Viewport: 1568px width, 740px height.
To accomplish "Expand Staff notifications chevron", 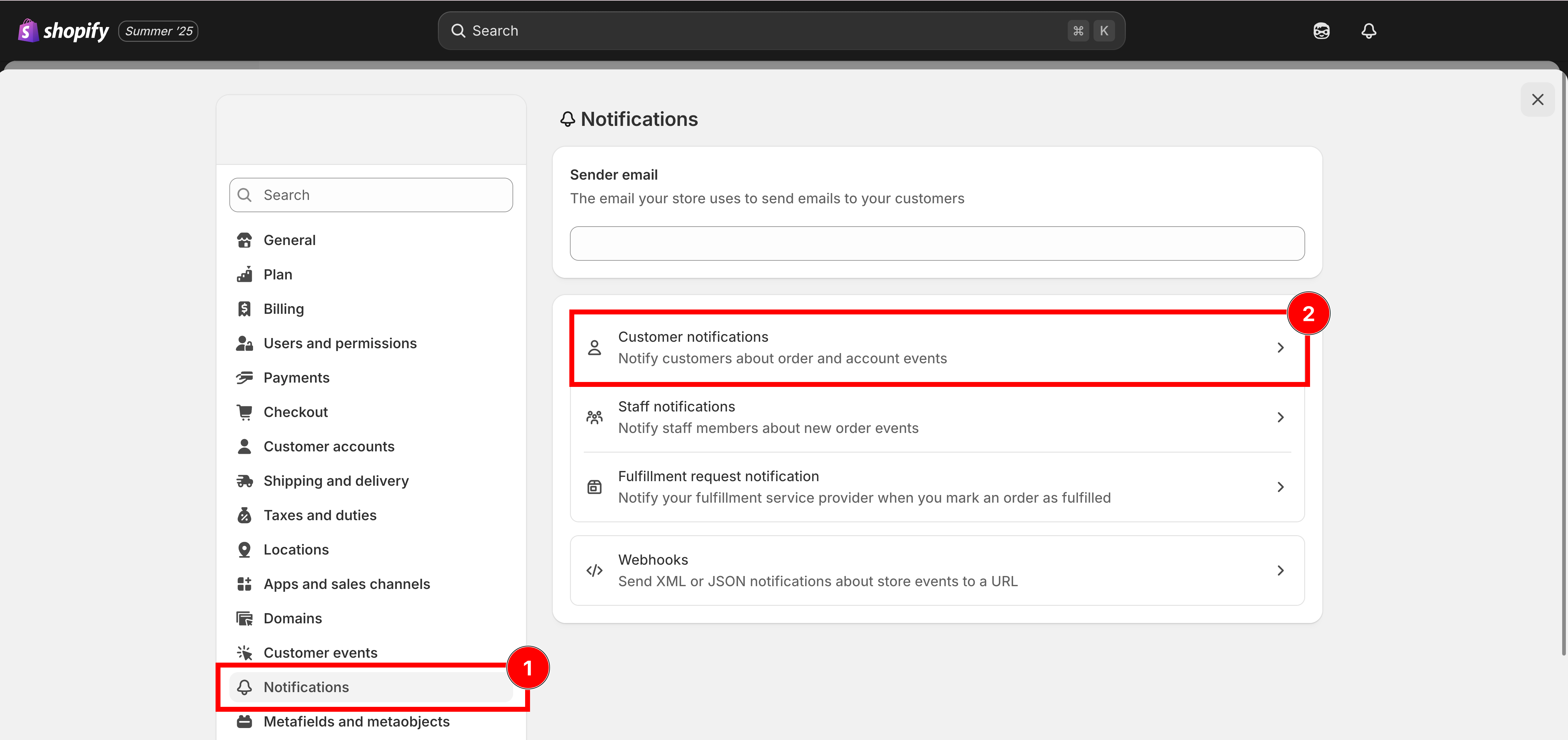I will [x=1281, y=418].
